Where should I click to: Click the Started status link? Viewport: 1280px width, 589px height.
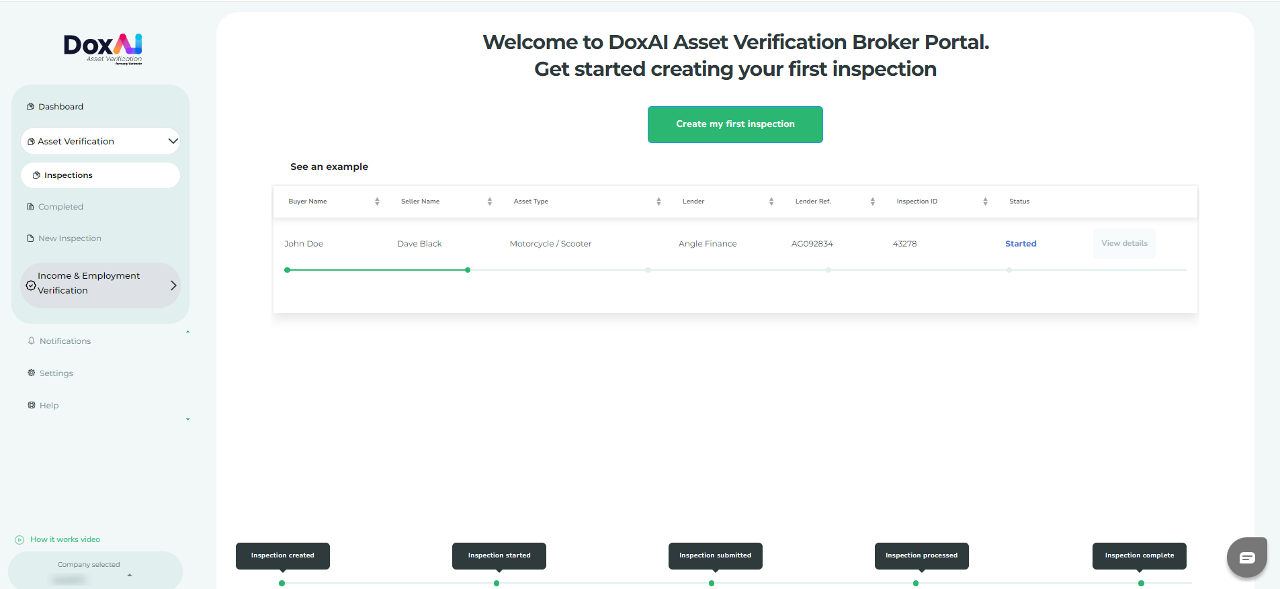1020,243
